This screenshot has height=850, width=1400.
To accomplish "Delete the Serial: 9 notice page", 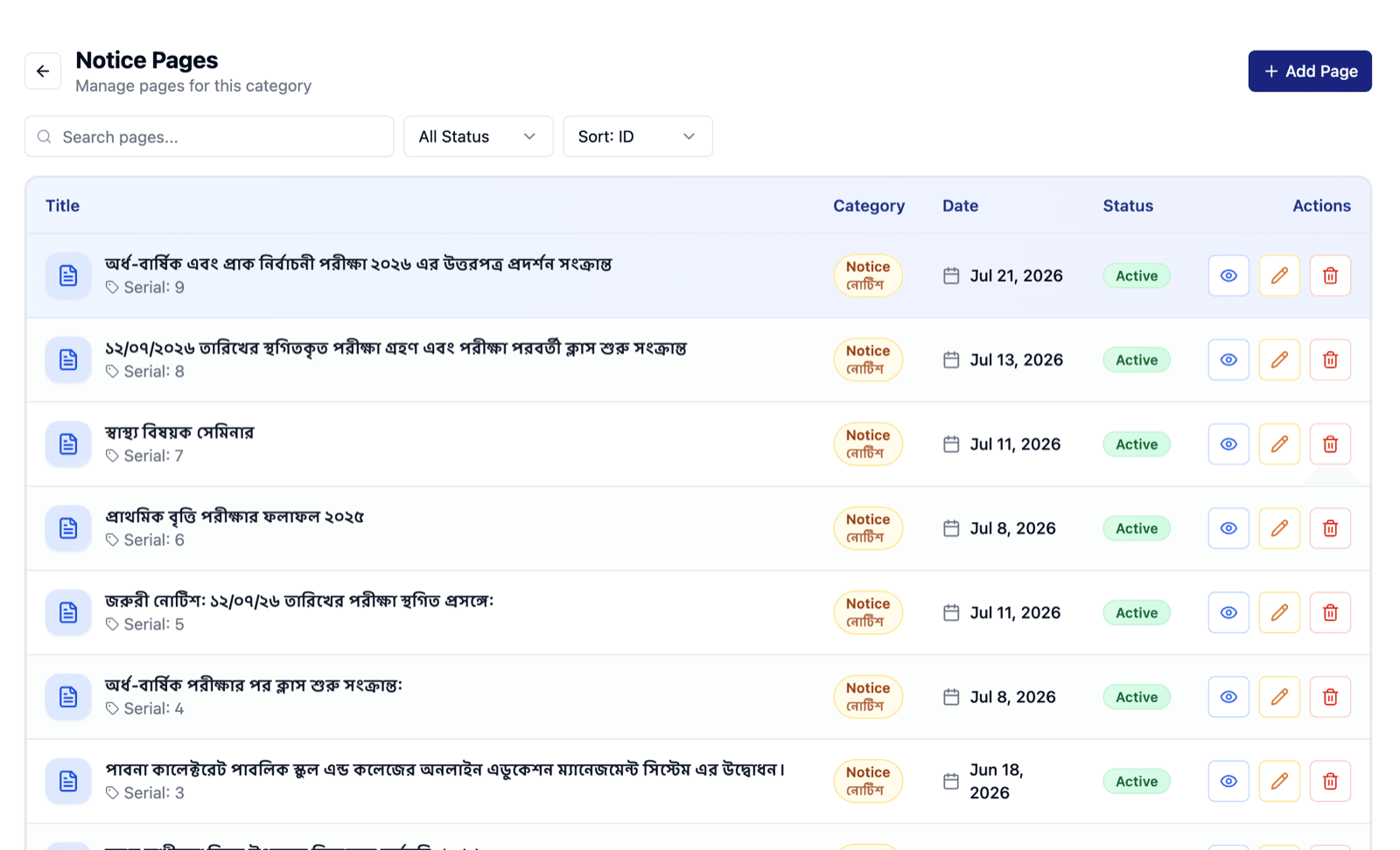I will click(1330, 275).
